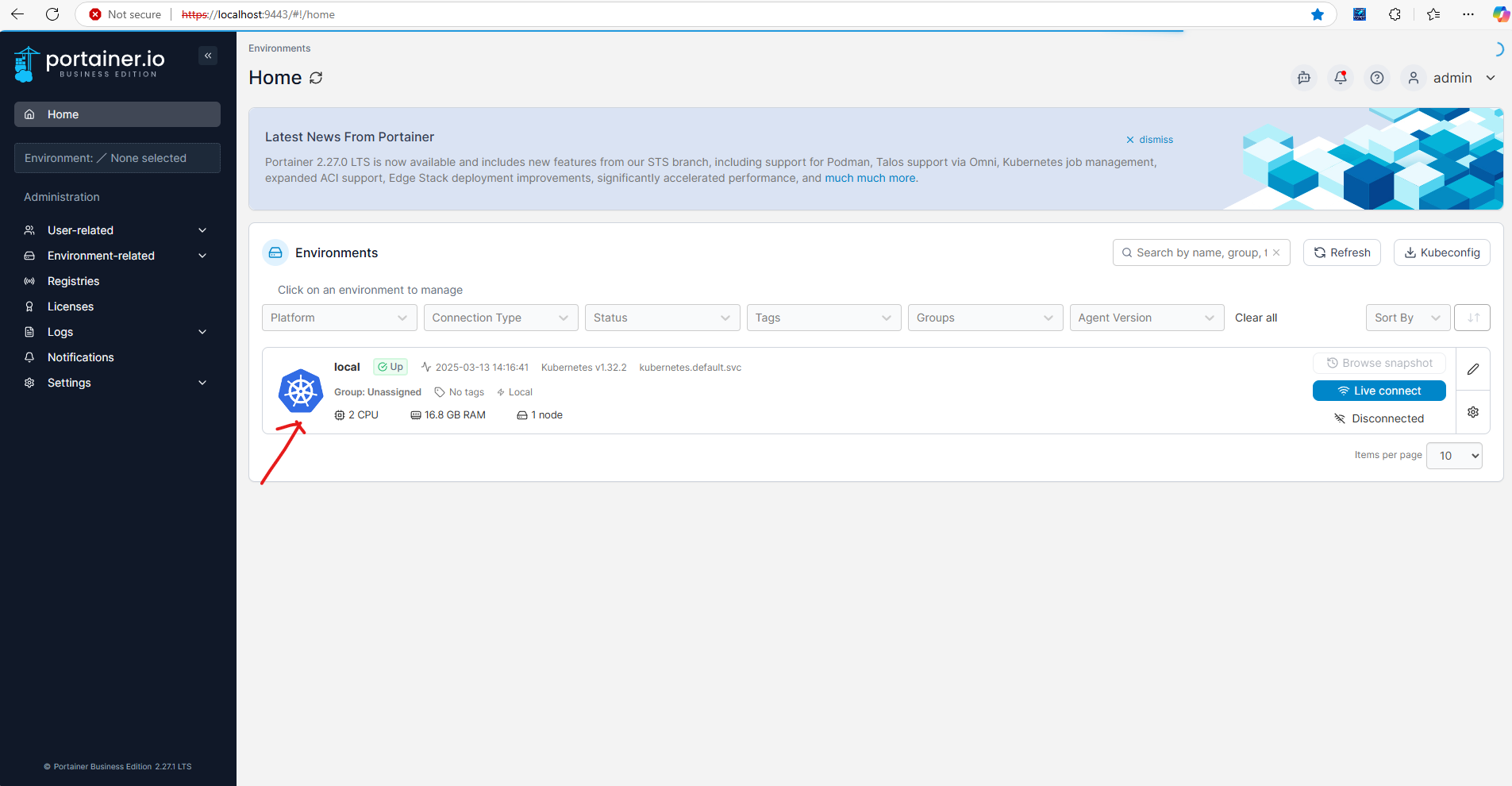Open the Agent Version filter dropdown
This screenshot has height=786, width=1512.
(x=1147, y=318)
